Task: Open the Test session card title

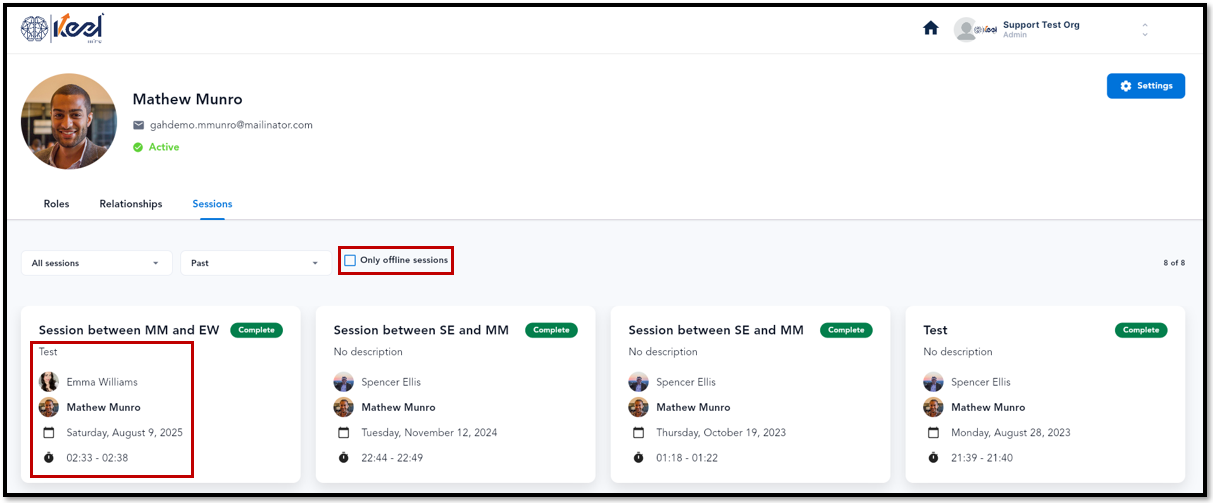Action: (x=935, y=330)
